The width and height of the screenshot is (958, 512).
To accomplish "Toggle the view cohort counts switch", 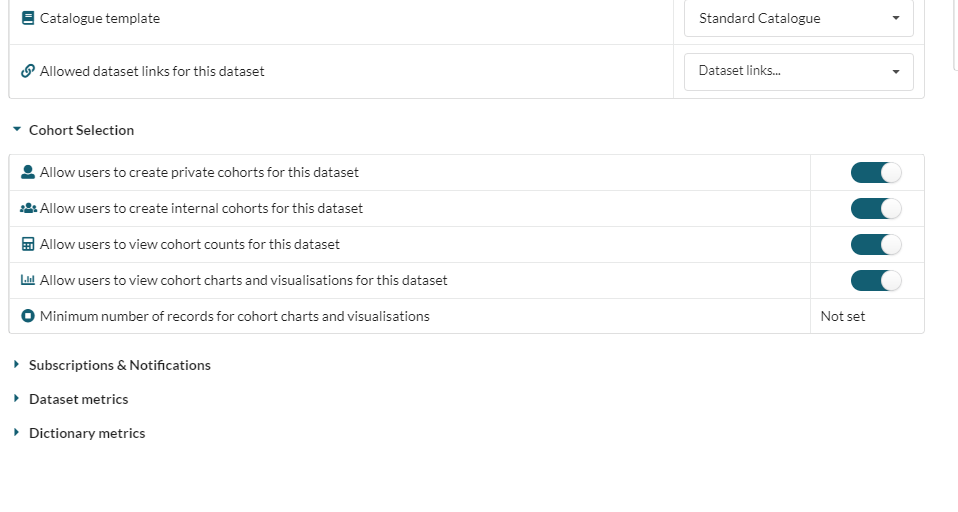I will pyautogui.click(x=876, y=244).
